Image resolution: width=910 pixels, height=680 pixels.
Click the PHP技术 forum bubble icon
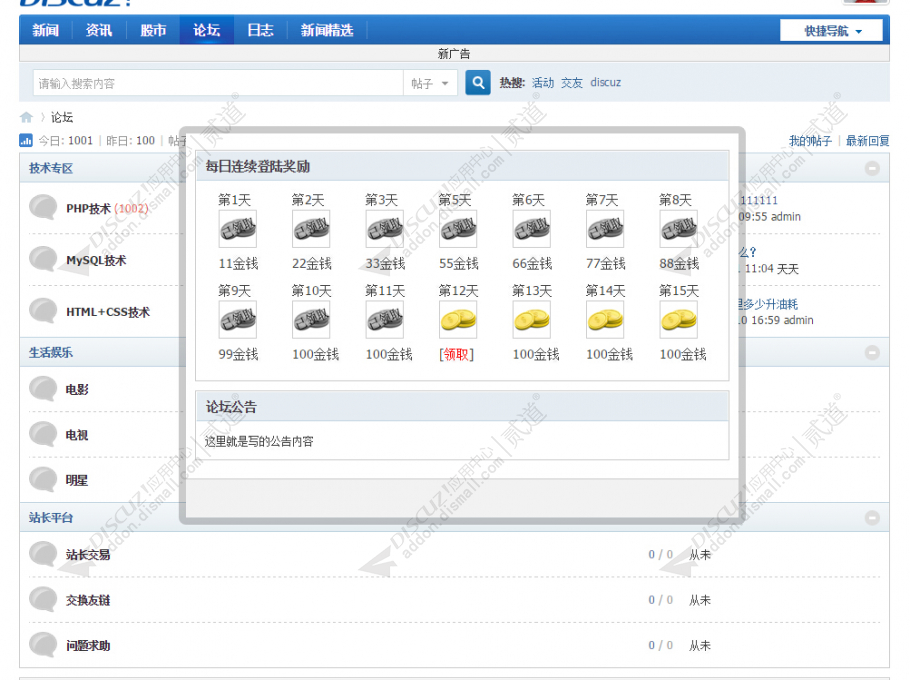pos(43,208)
